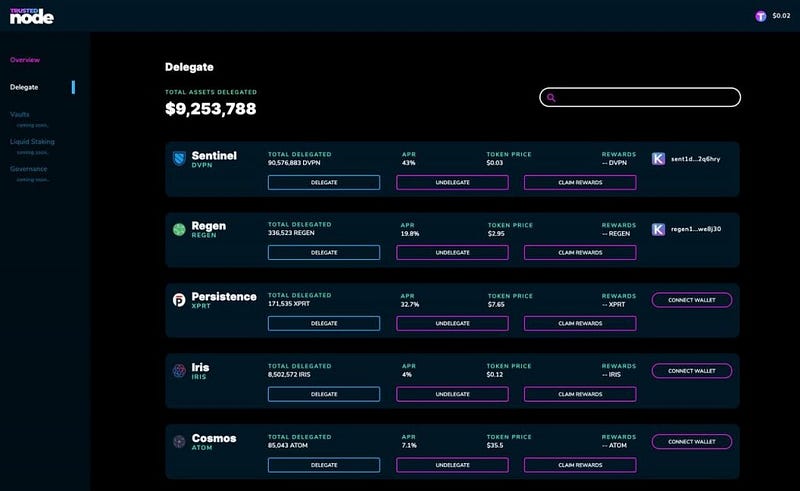Click the $2.95 Regen token price
The width and height of the screenshot is (800, 491).
point(496,234)
